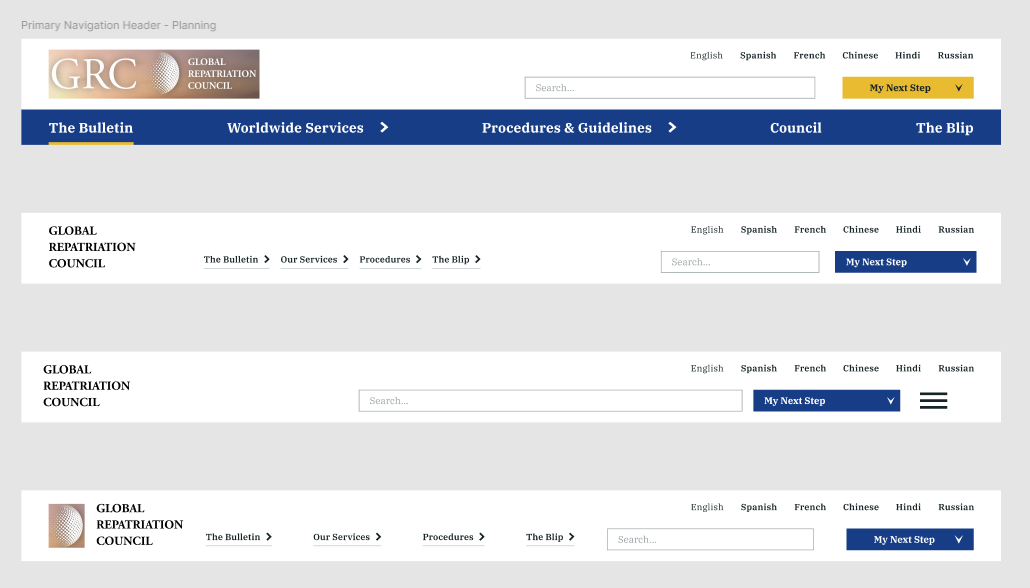
Task: Open The Bulletin link in the second header
Action: (231, 260)
